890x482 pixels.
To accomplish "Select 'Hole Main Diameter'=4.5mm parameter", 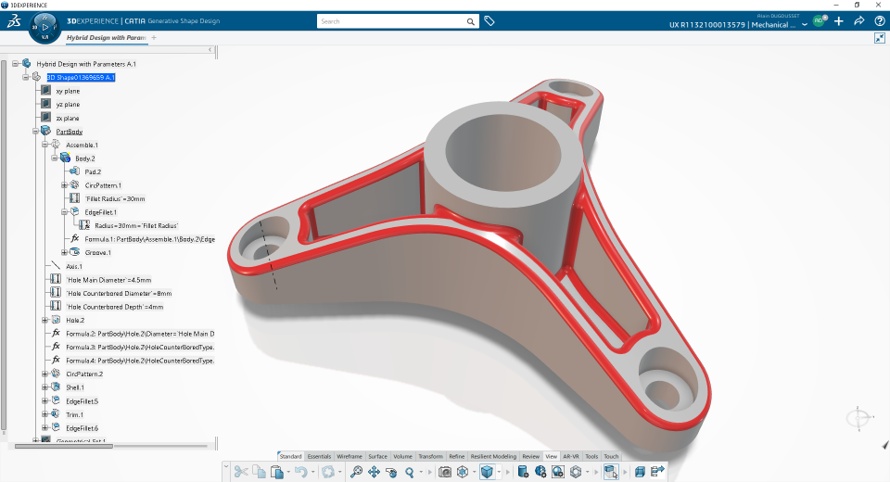I will click(x=108, y=280).
